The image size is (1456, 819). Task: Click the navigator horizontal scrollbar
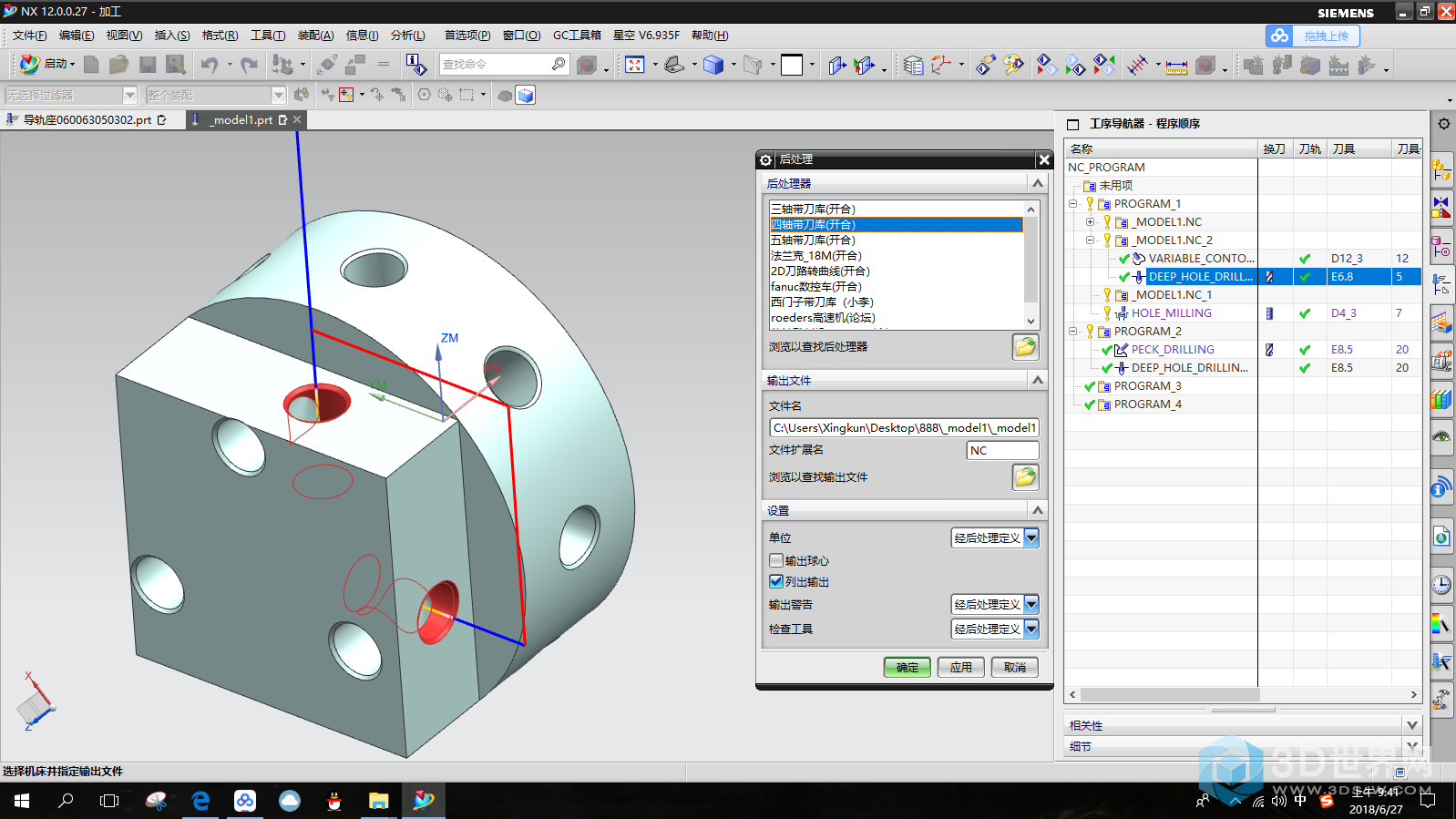click(1171, 694)
